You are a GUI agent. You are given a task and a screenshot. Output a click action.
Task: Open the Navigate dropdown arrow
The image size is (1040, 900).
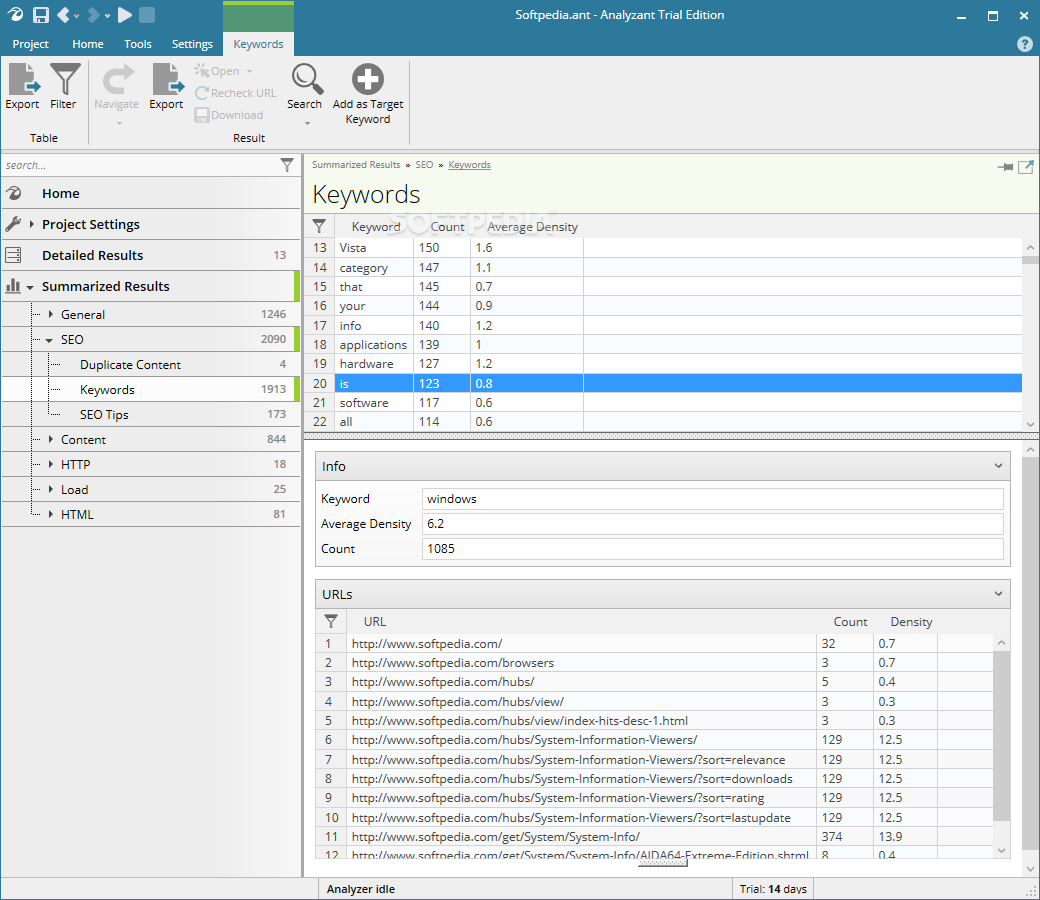119,123
